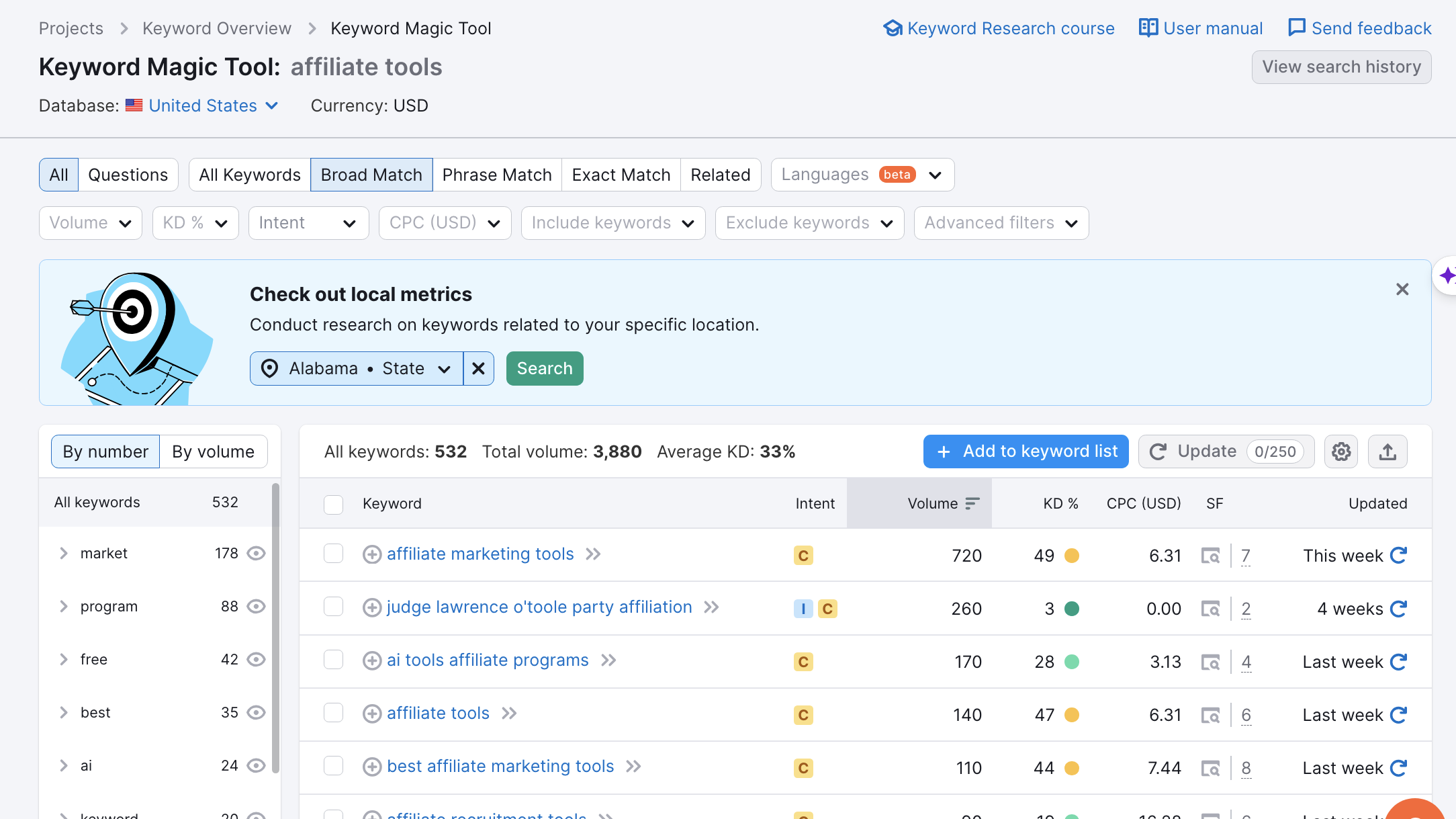Check the judge lawrence o'toole row
Image resolution: width=1456 pixels, height=819 pixels.
[333, 607]
